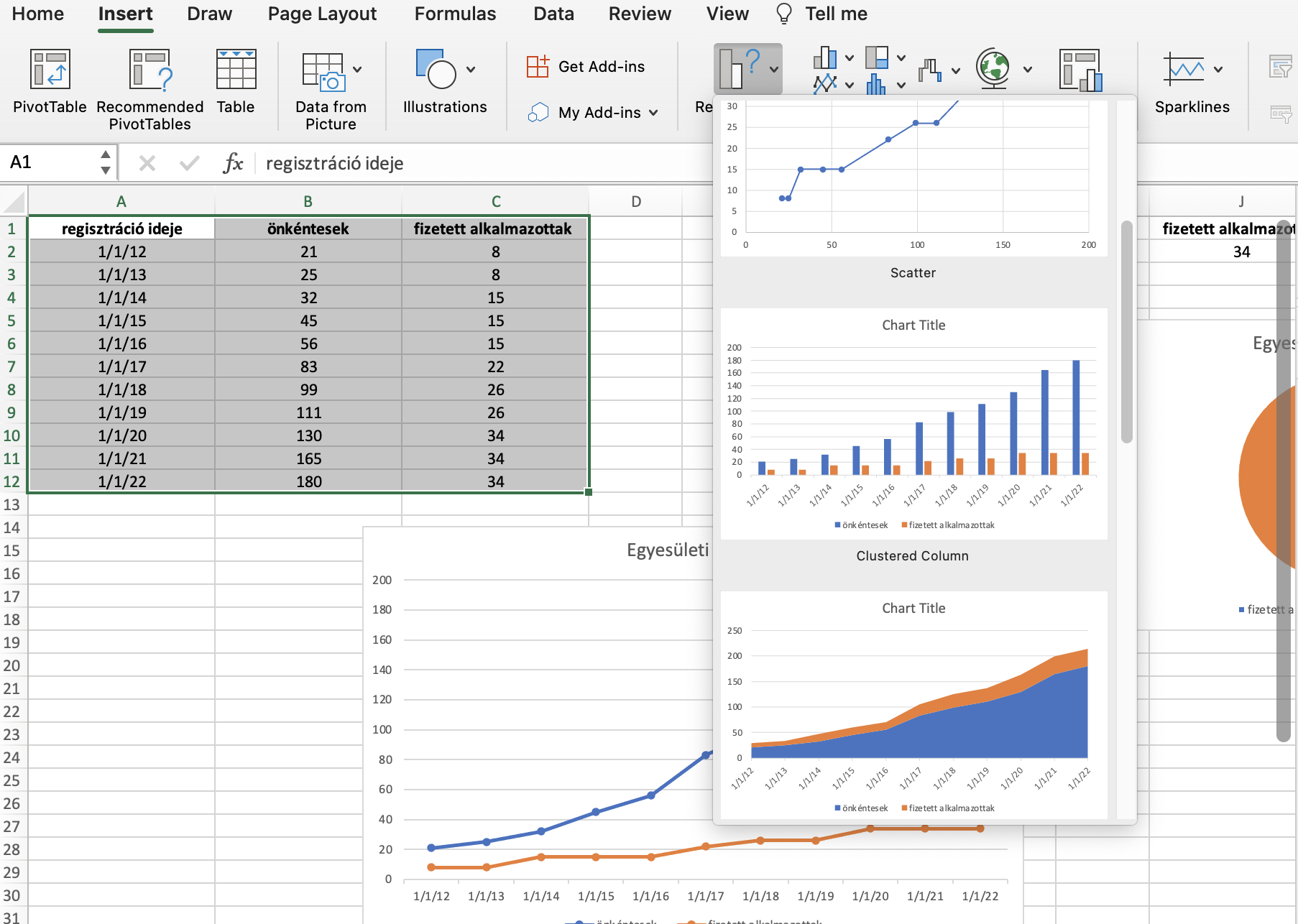The image size is (1298, 924).
Task: Click the column chart icon
Action: click(825, 57)
